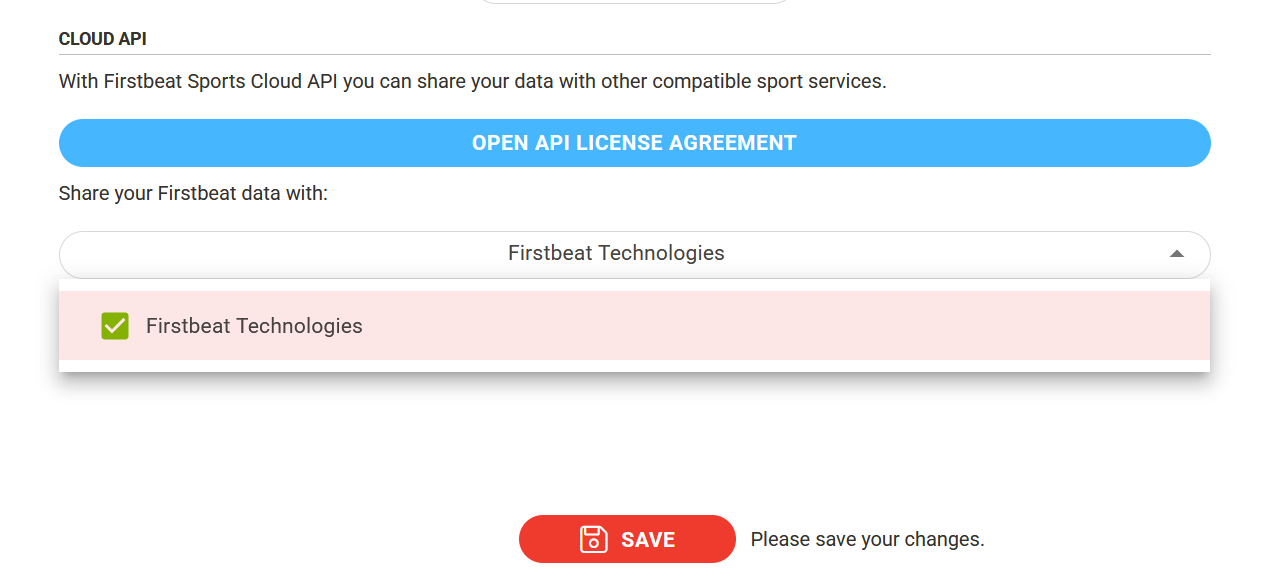
Task: Collapse the data sharing dropdown using its chevron
Action: click(x=1177, y=253)
